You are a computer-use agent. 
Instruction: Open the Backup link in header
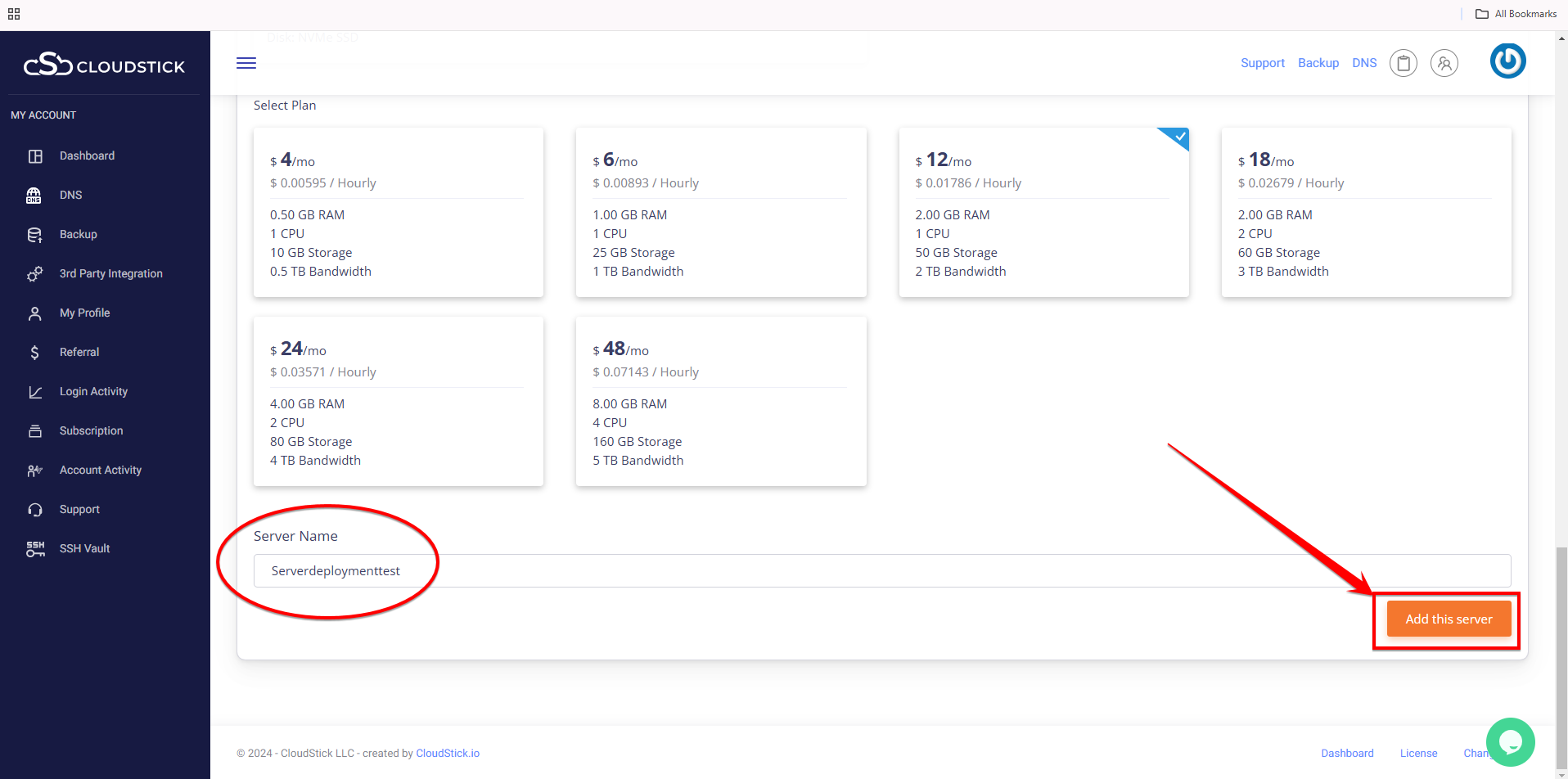pyautogui.click(x=1318, y=63)
